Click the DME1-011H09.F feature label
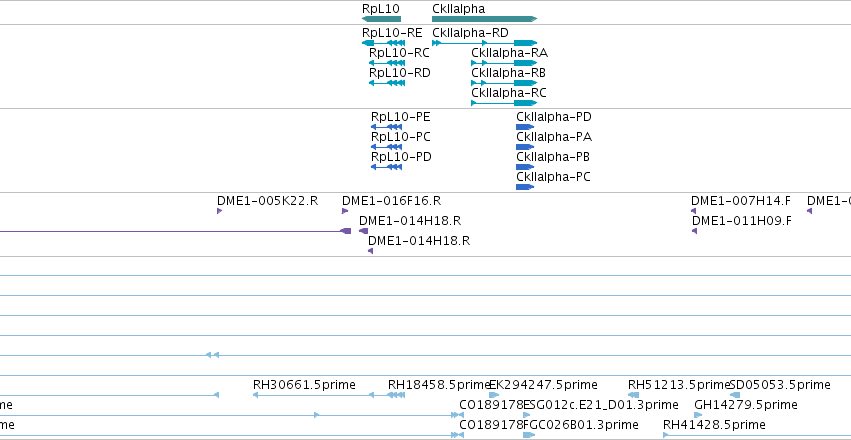 [741, 221]
